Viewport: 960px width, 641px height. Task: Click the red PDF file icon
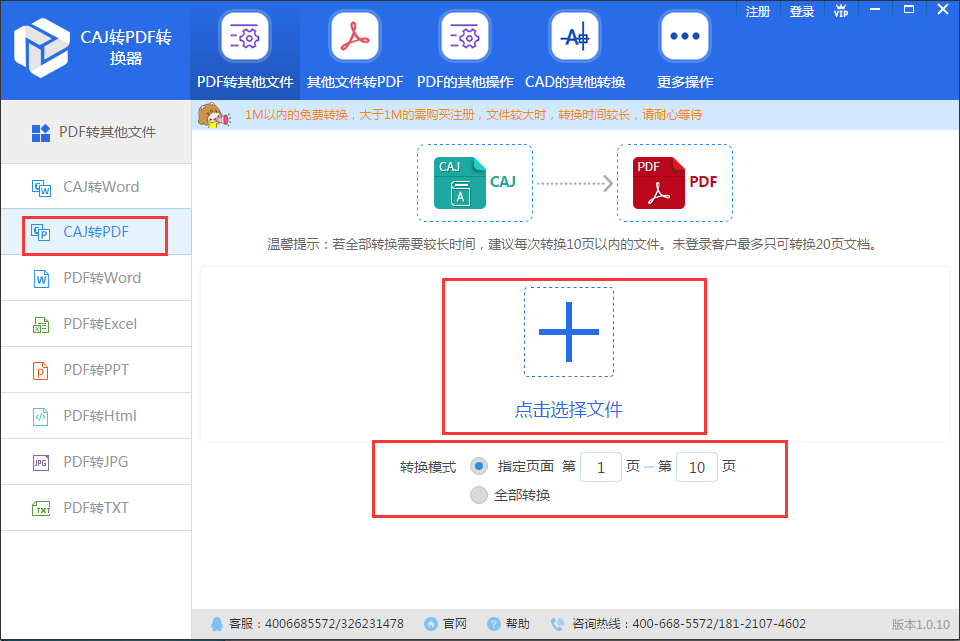(x=659, y=183)
